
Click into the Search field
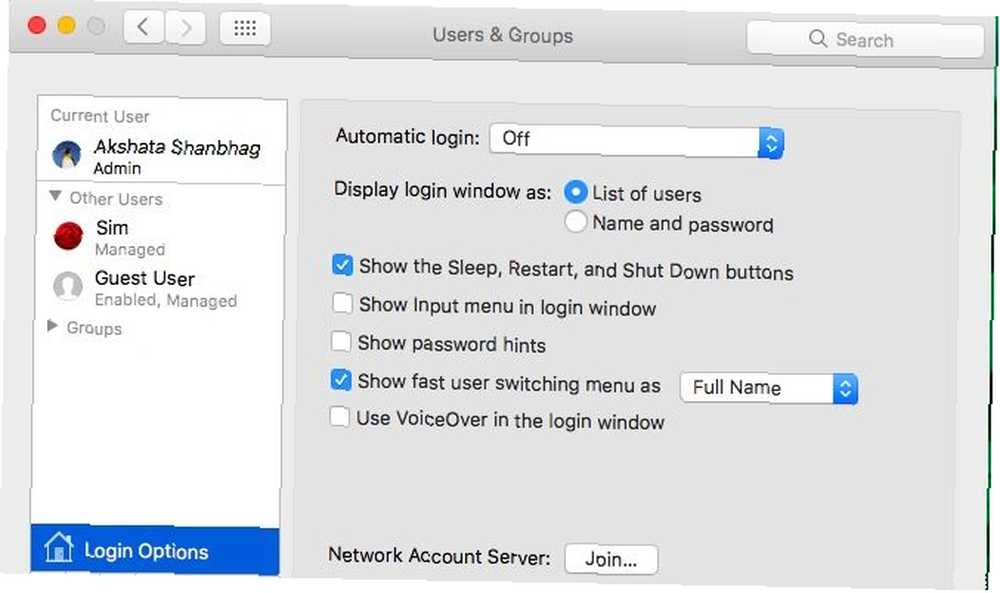[865, 40]
